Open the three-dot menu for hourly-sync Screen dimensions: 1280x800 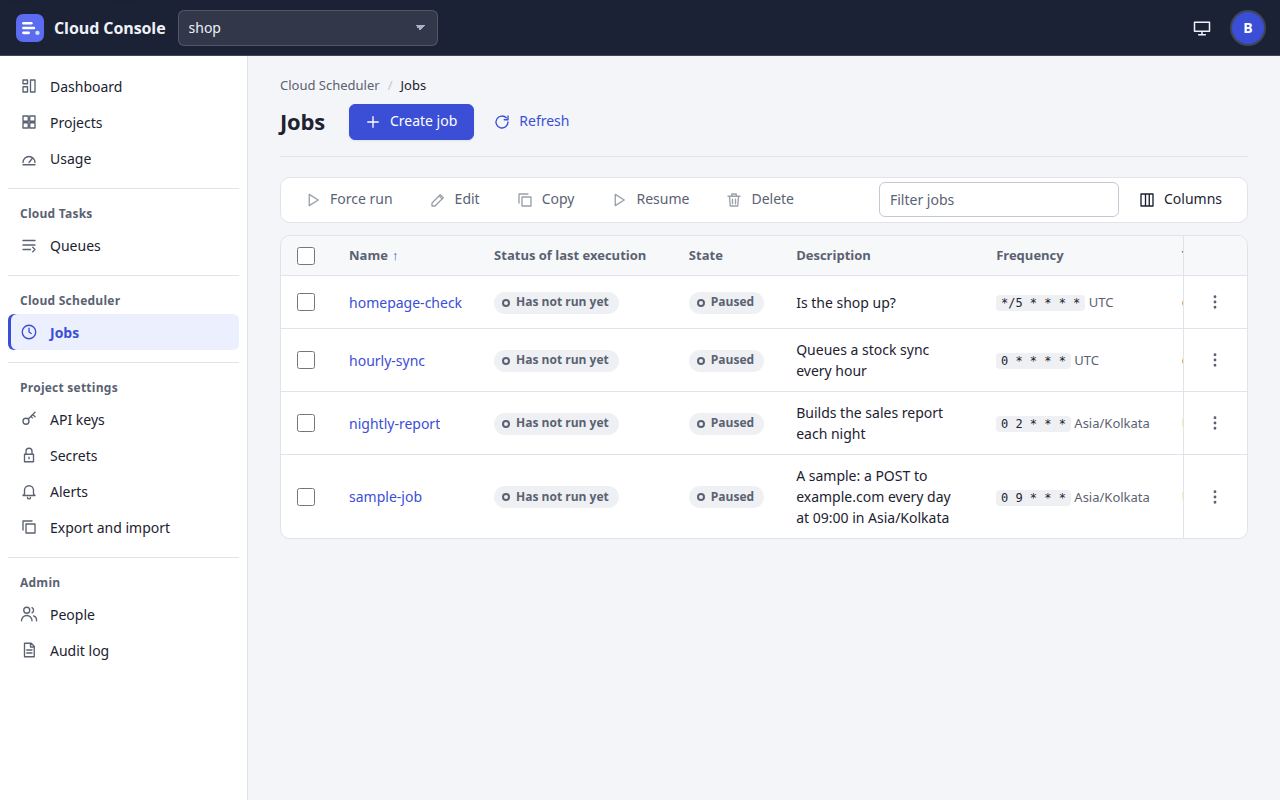1215,360
